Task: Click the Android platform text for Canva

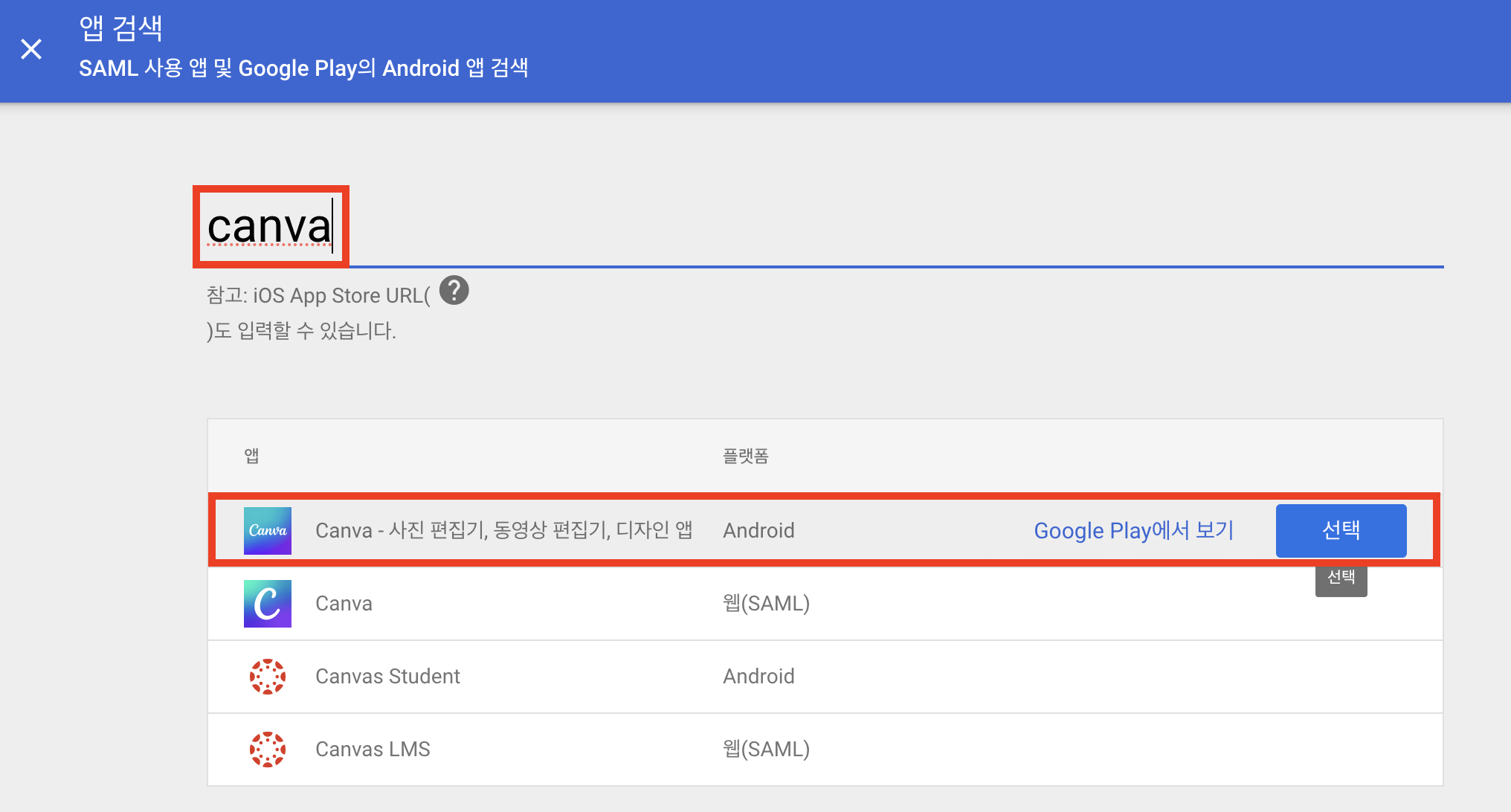Action: tap(758, 530)
